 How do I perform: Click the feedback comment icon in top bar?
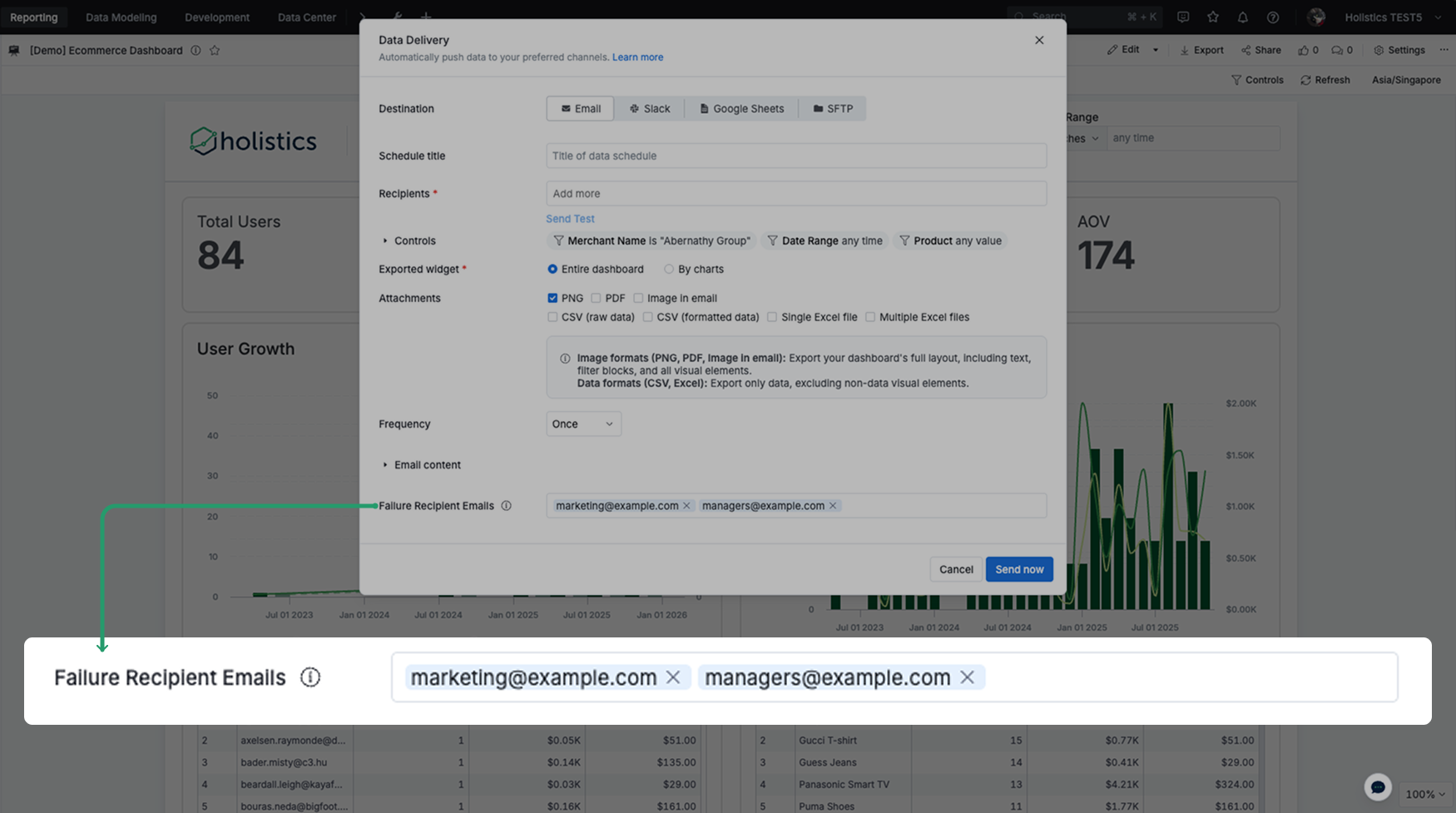coord(1183,17)
